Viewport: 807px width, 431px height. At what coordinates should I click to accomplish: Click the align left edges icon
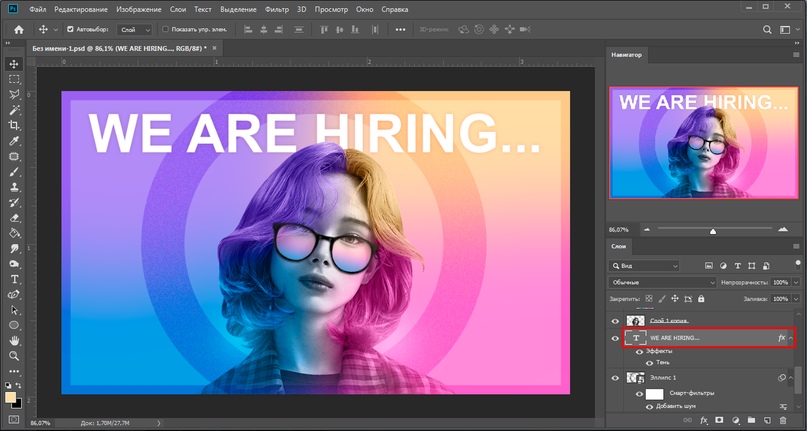[248, 29]
